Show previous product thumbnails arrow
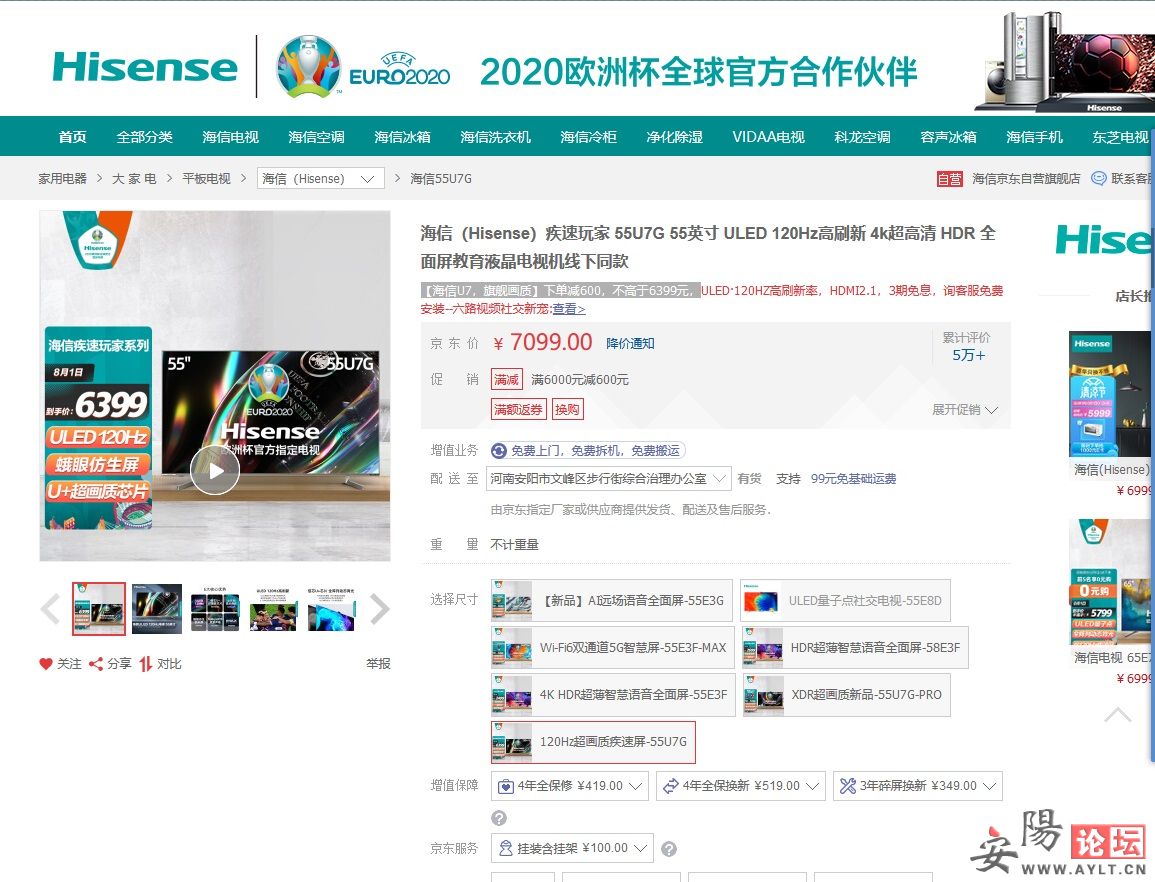 tap(50, 609)
